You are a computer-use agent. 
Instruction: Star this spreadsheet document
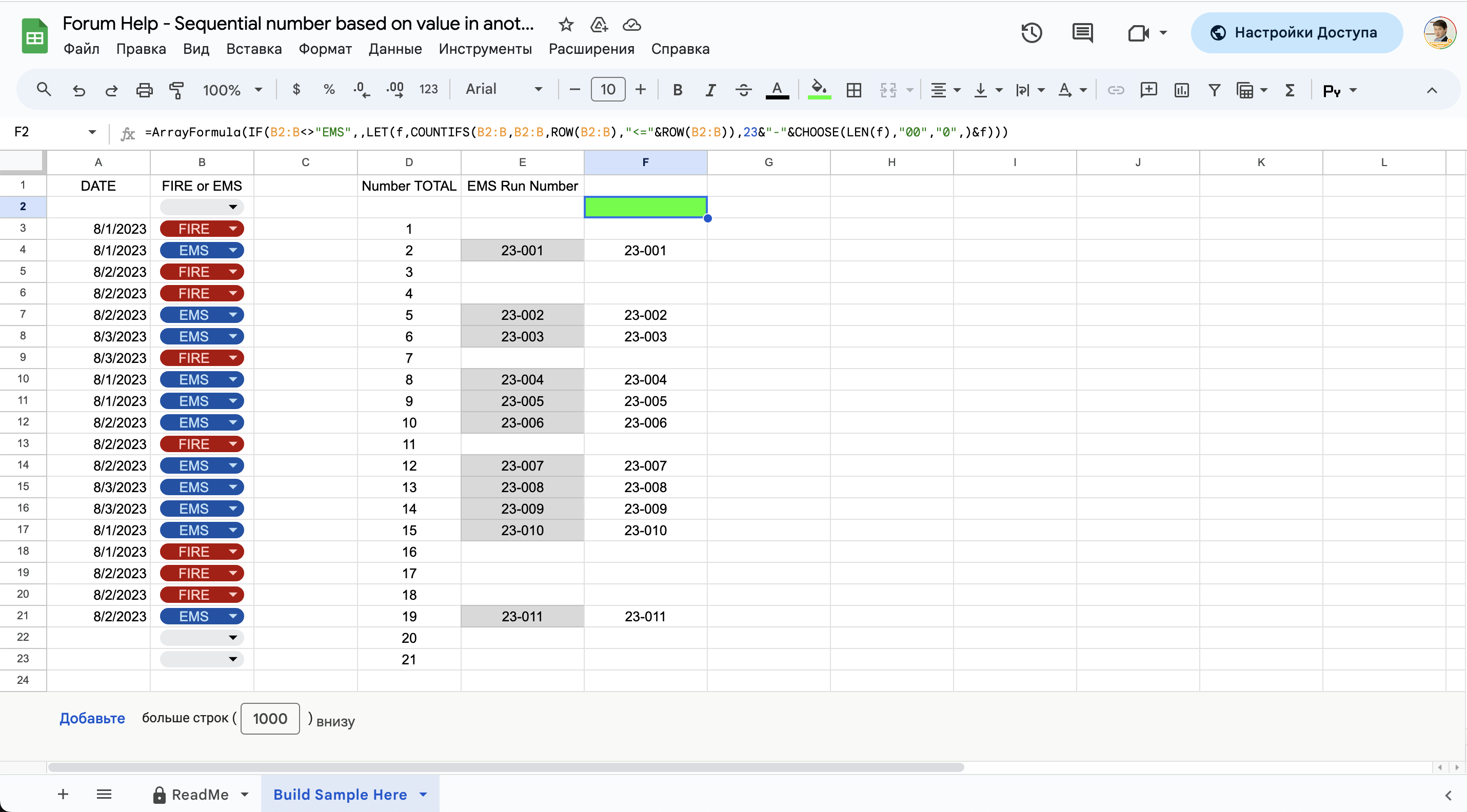[x=565, y=25]
